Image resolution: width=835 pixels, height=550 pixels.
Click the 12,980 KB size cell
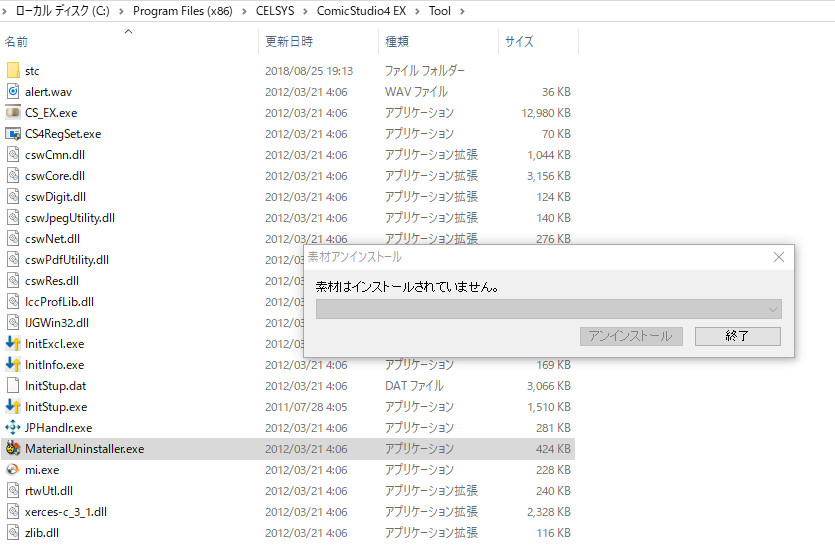click(546, 113)
